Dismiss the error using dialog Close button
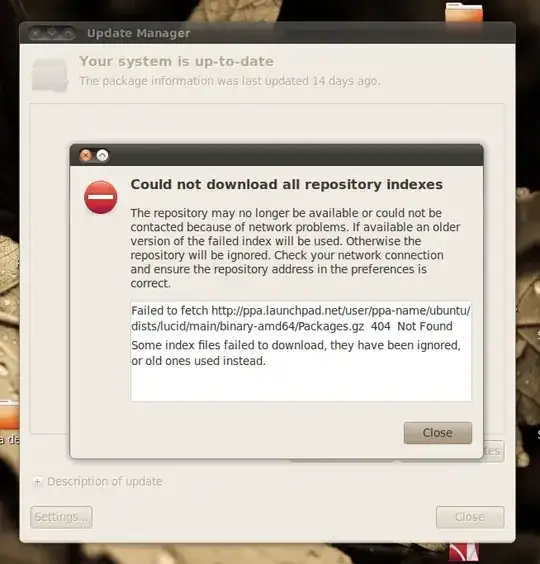 point(437,433)
